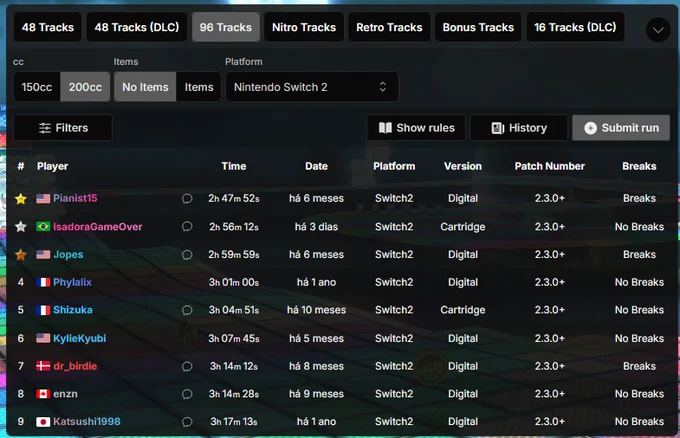Click the French flag beside Phylalix
Screen dimensions: 680x438
click(x=43, y=282)
